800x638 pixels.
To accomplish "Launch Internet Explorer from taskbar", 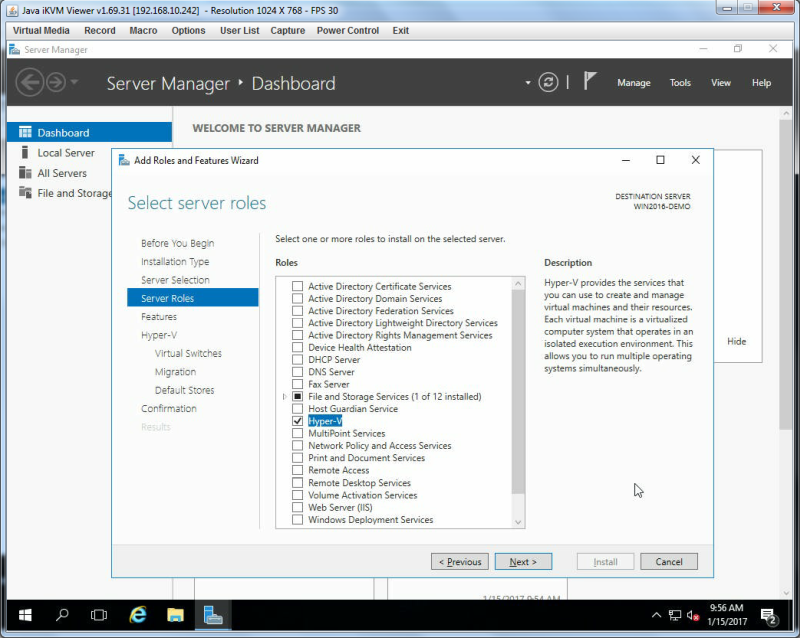I will pos(138,615).
